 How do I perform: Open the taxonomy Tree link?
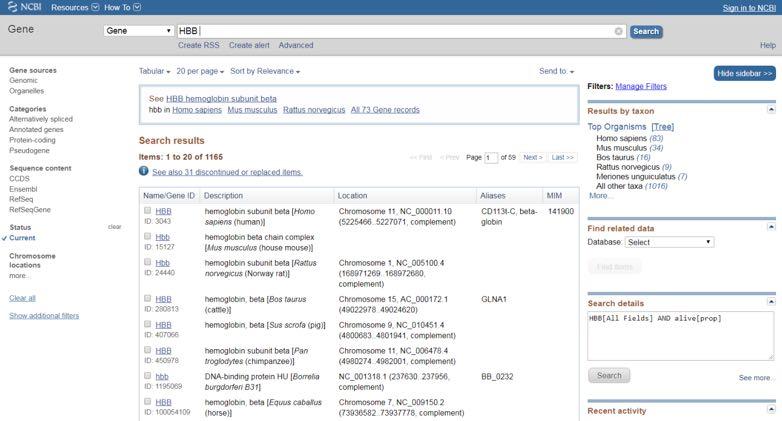(662, 127)
